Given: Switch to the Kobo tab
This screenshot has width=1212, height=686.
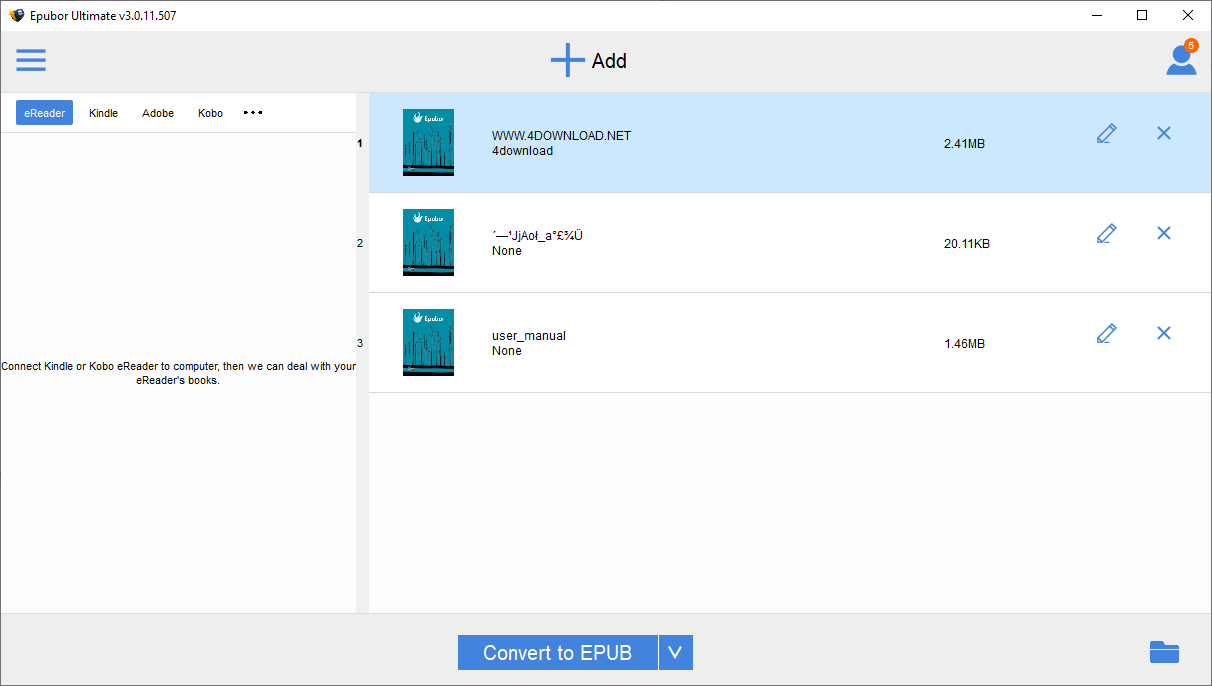Looking at the screenshot, I should tap(210, 113).
